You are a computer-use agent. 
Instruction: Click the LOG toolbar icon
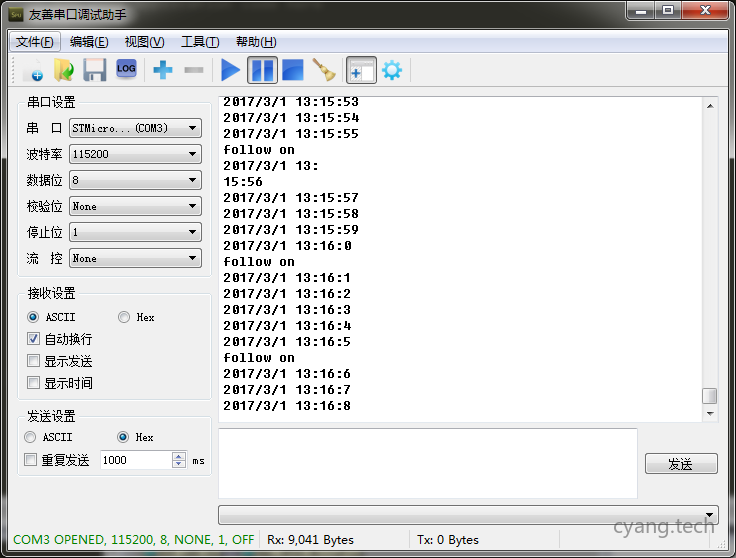[x=126, y=69]
